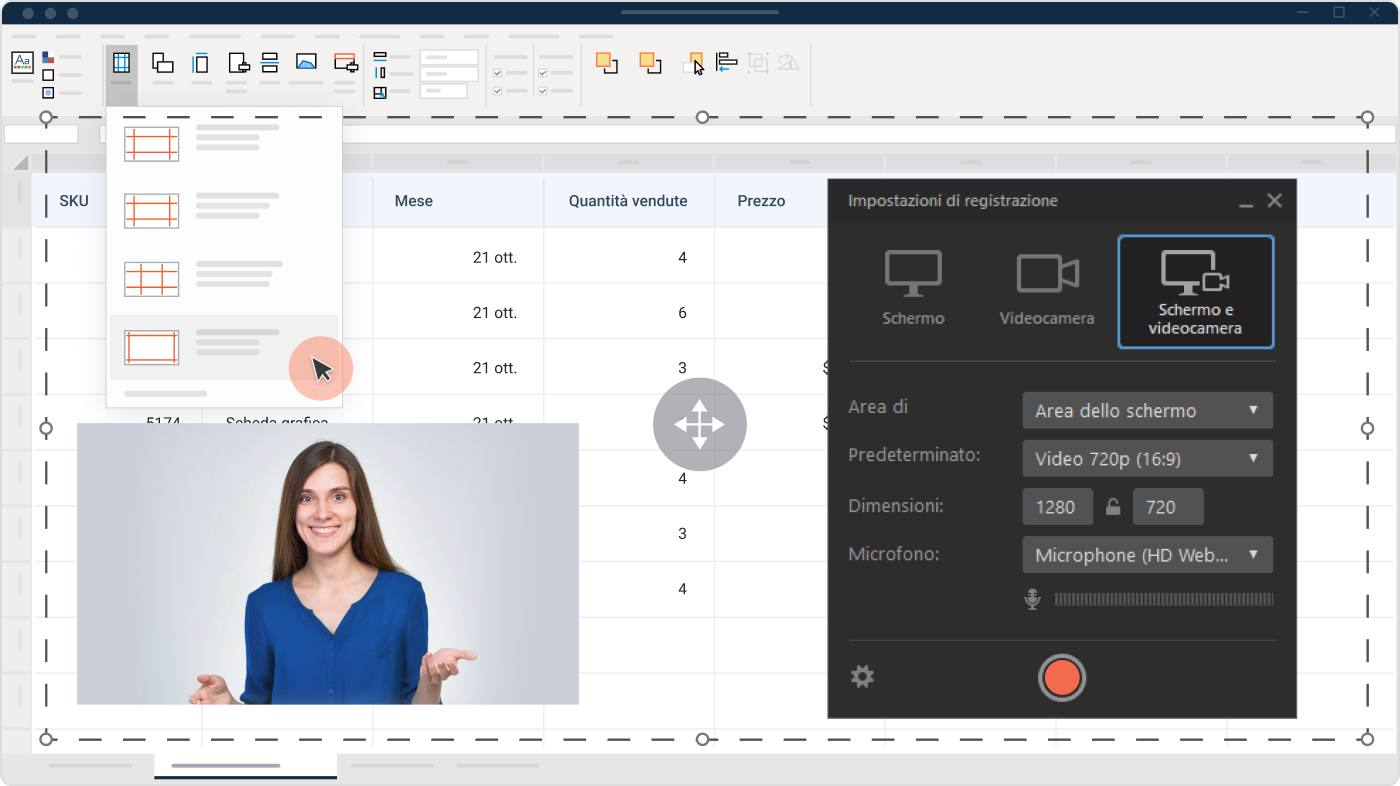Viewport: 1400px width, 786px height.
Task: Click the Schermo e videocamera button
Action: click(x=1195, y=291)
